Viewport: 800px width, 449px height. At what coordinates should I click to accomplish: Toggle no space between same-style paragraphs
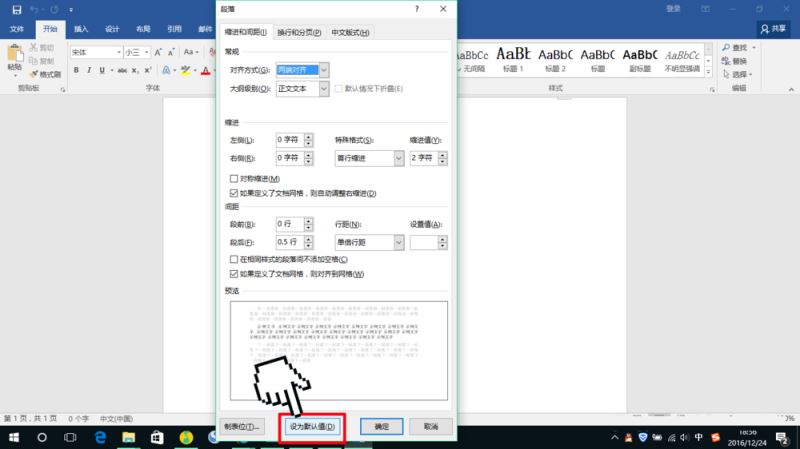point(234,259)
